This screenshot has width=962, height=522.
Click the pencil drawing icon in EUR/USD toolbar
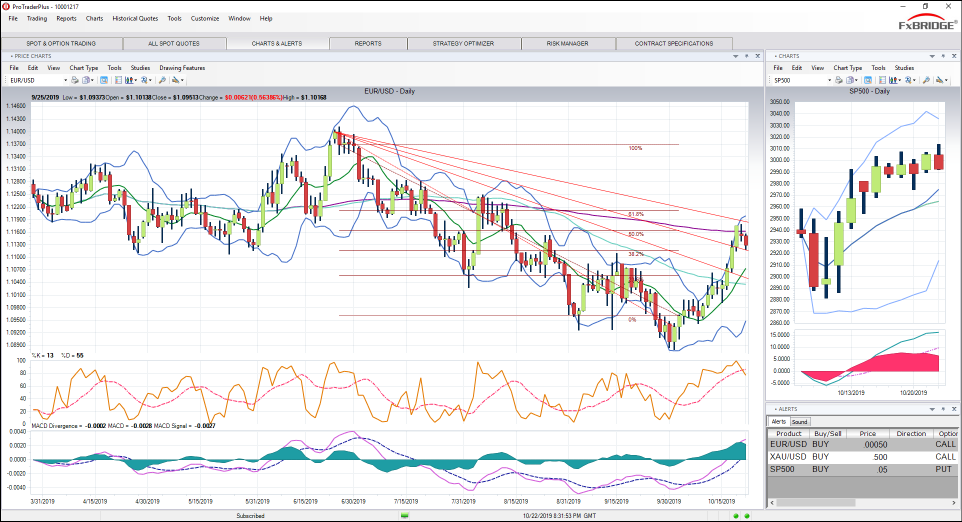(x=176, y=79)
